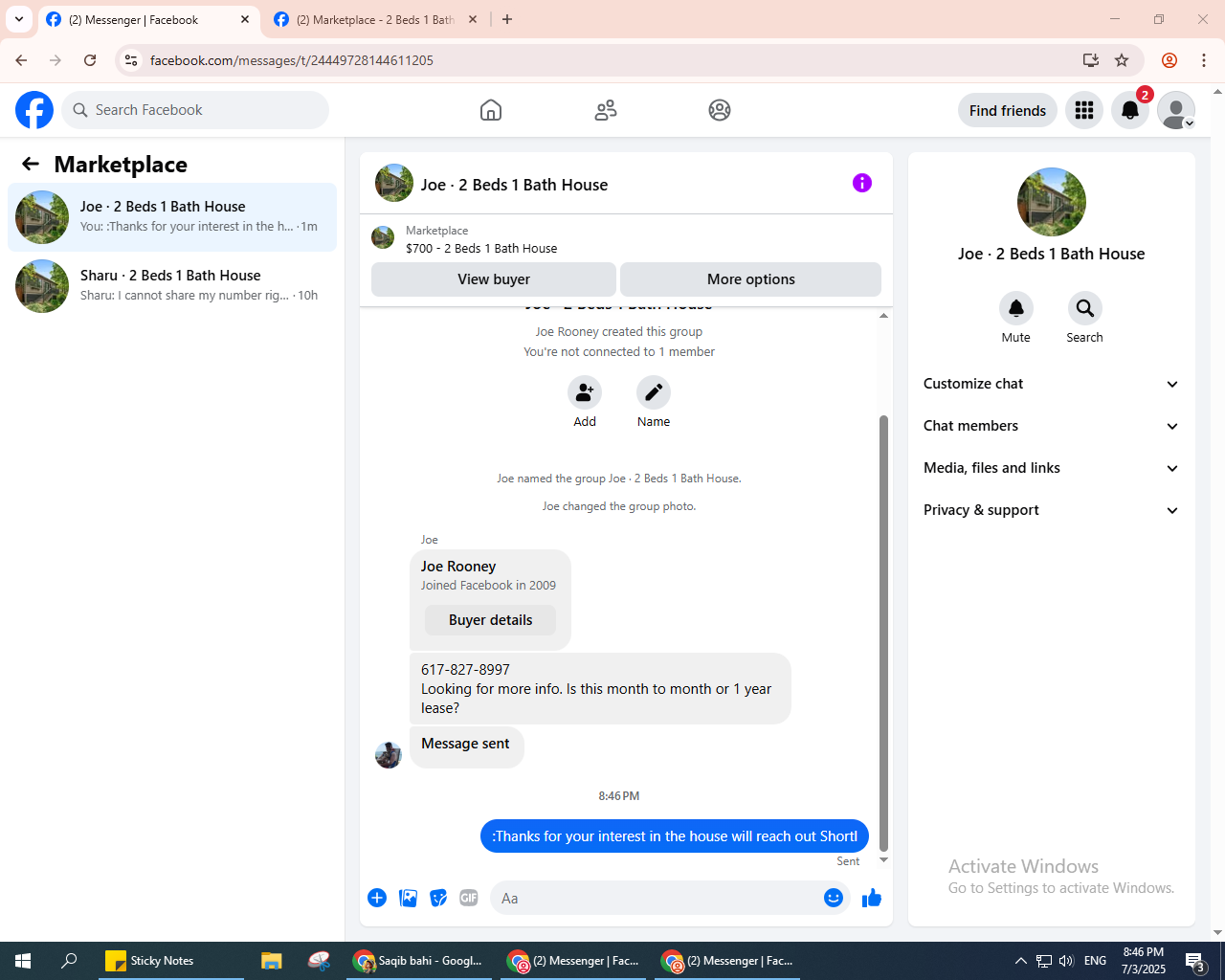This screenshot has height=980, width=1225.
Task: Click the Search Facebook field
Action: click(x=195, y=110)
